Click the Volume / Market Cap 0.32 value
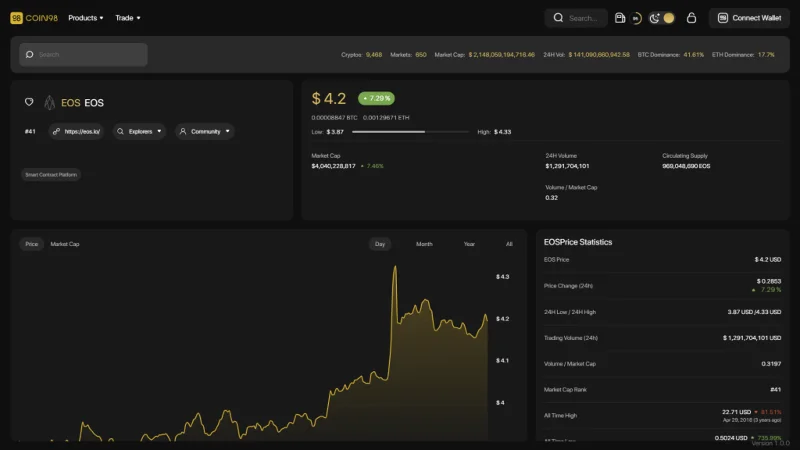800x450 pixels. click(552, 198)
